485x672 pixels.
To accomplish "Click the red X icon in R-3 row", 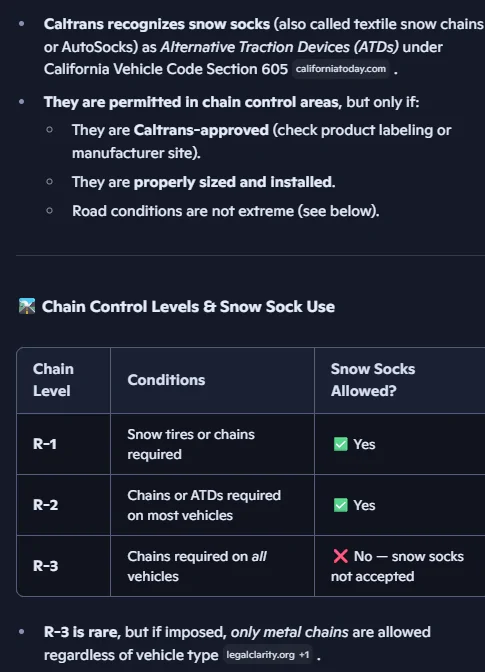I will (x=341, y=556).
